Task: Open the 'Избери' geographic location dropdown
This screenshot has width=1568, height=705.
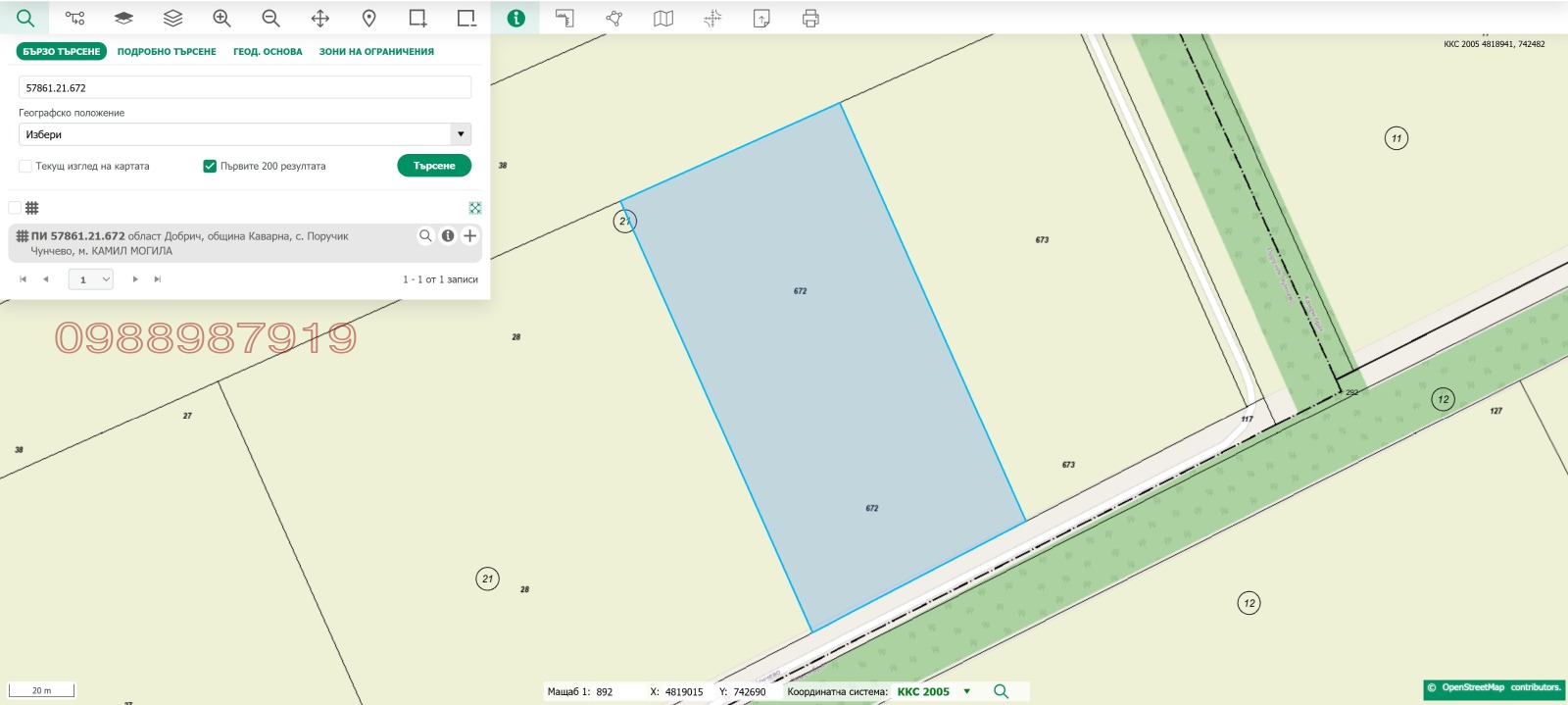Action: 245,134
